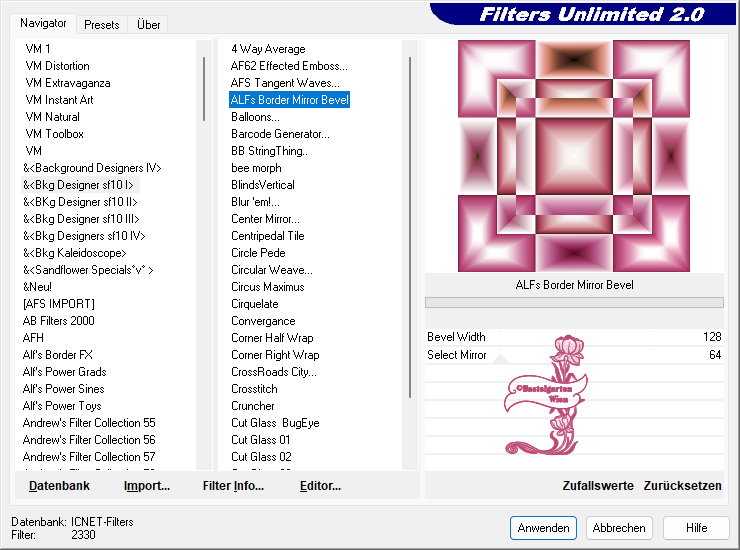The width and height of the screenshot is (740, 550).
Task: Open the filter Editor...
Action: coord(320,486)
